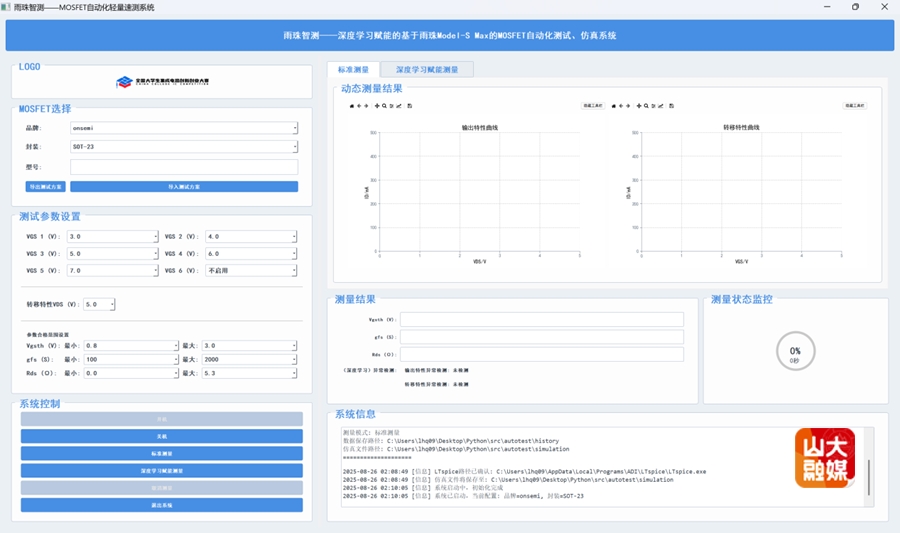Image resolution: width=900 pixels, height=533 pixels.
Task: Open axis edit icon in transfer characteristic chart toolbar
Action: pos(661,106)
